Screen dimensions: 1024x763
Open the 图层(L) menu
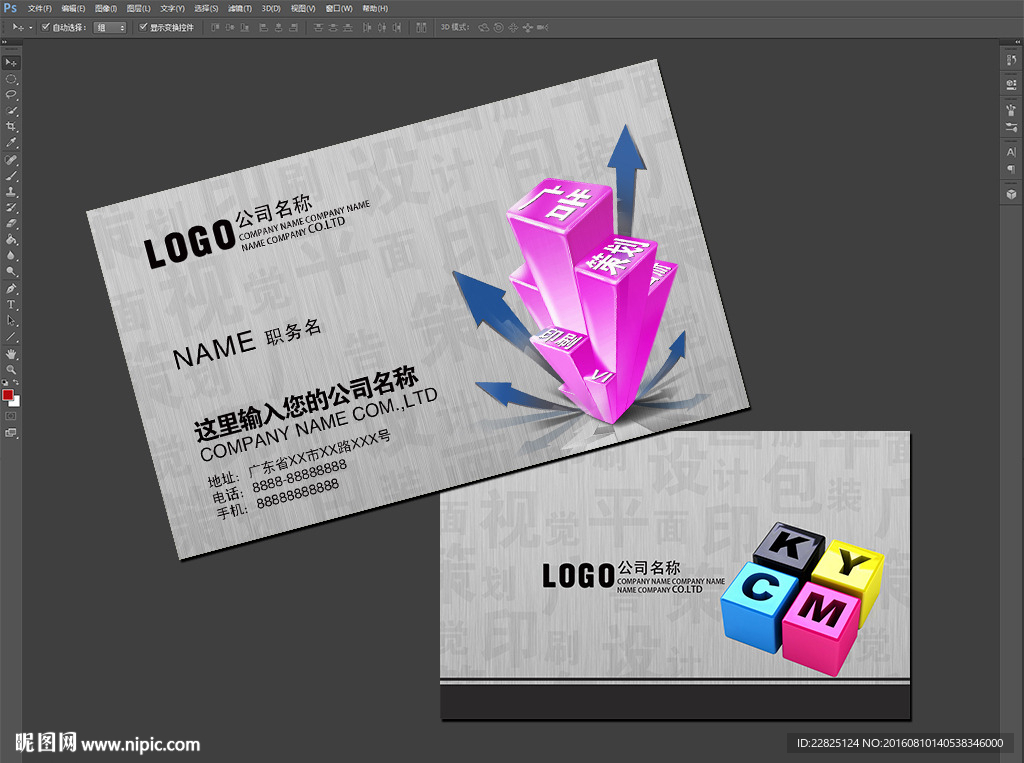click(x=138, y=8)
